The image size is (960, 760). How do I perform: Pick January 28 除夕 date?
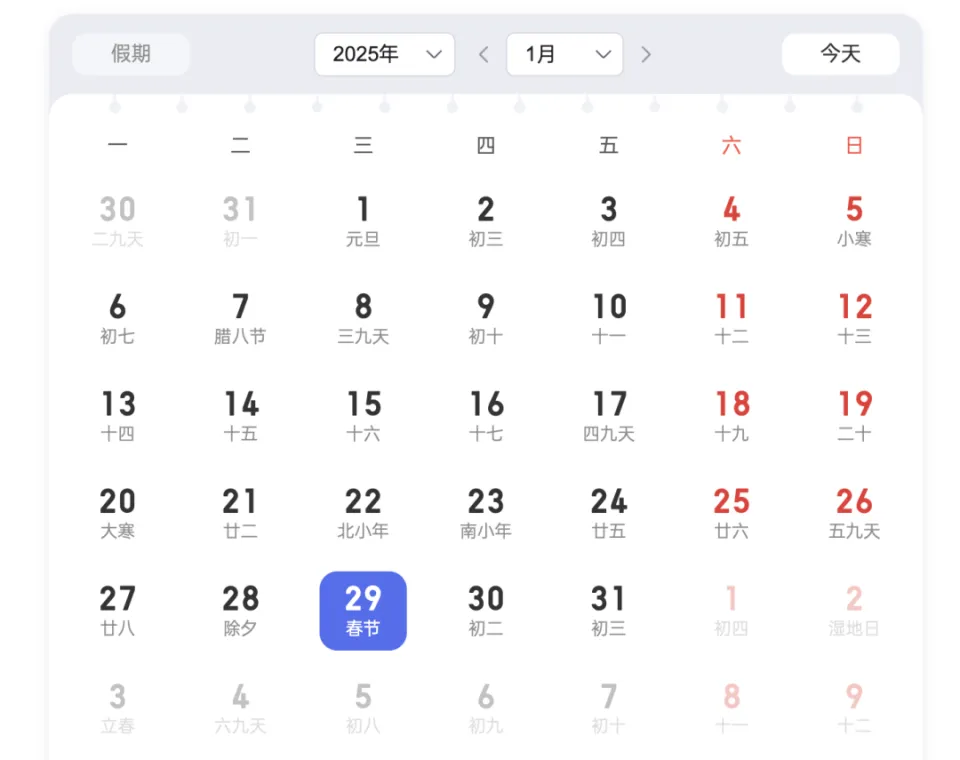(x=240, y=610)
